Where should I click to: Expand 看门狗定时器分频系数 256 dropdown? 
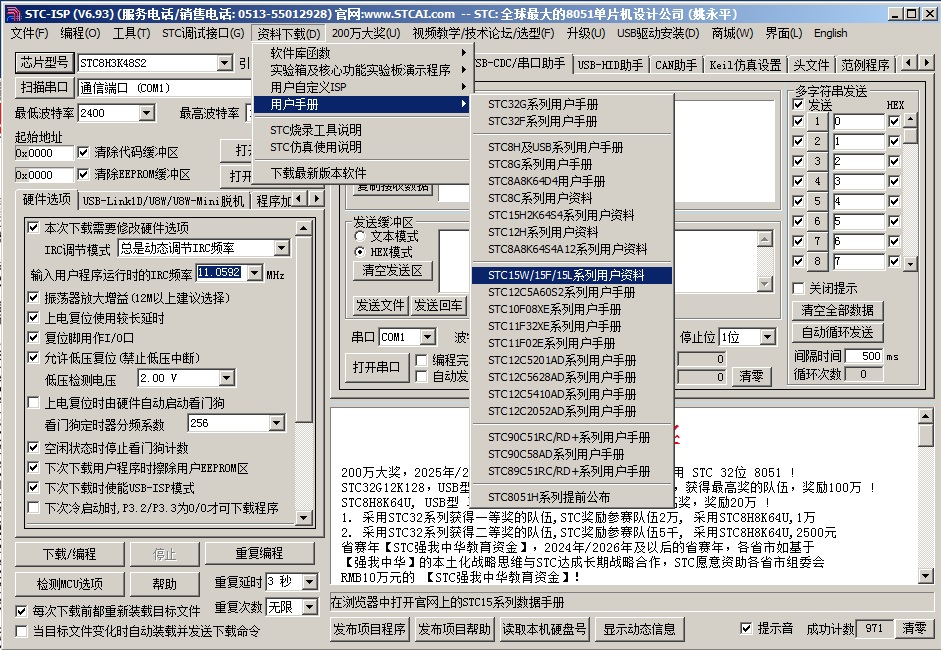(276, 423)
